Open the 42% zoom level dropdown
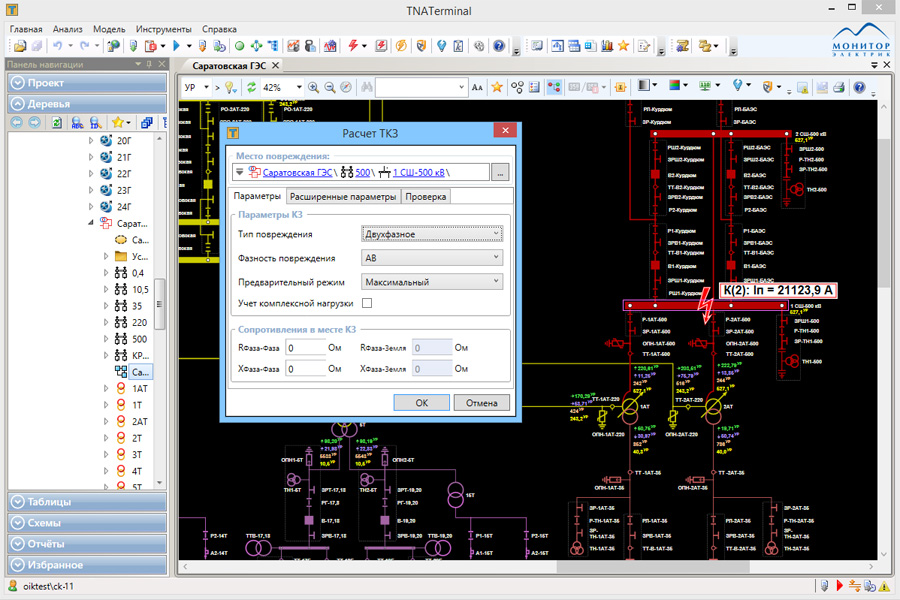 299,87
